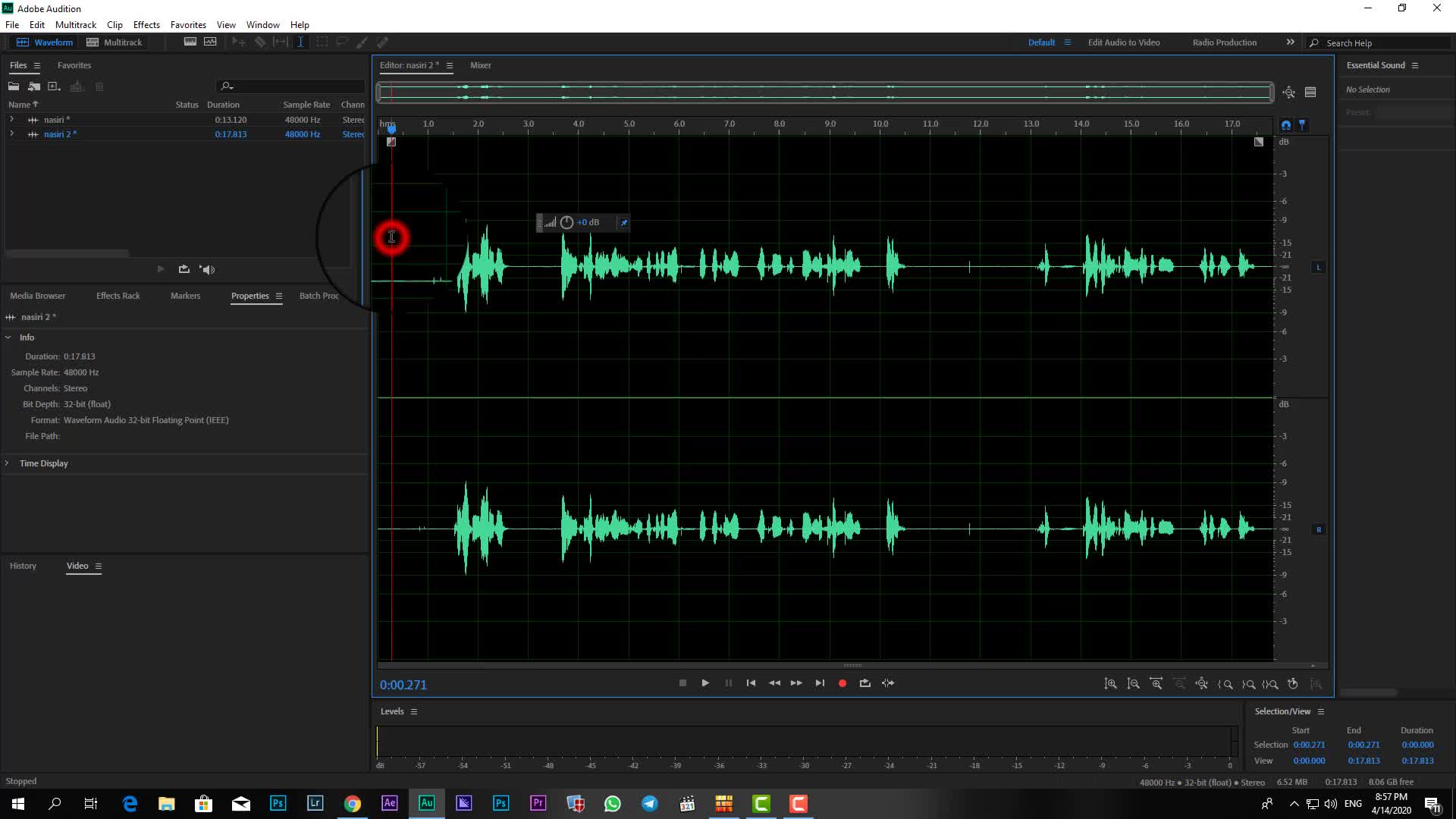Switch to Multitrack view

click(x=115, y=42)
